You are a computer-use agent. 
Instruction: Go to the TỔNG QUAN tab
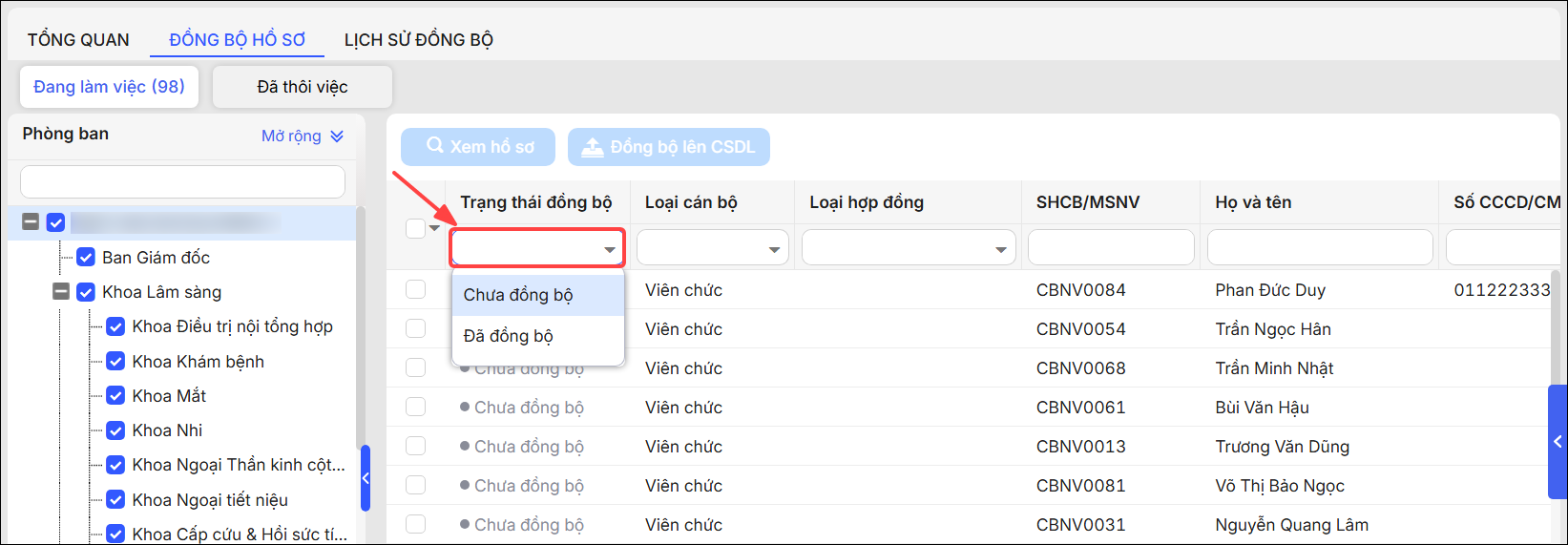78,40
